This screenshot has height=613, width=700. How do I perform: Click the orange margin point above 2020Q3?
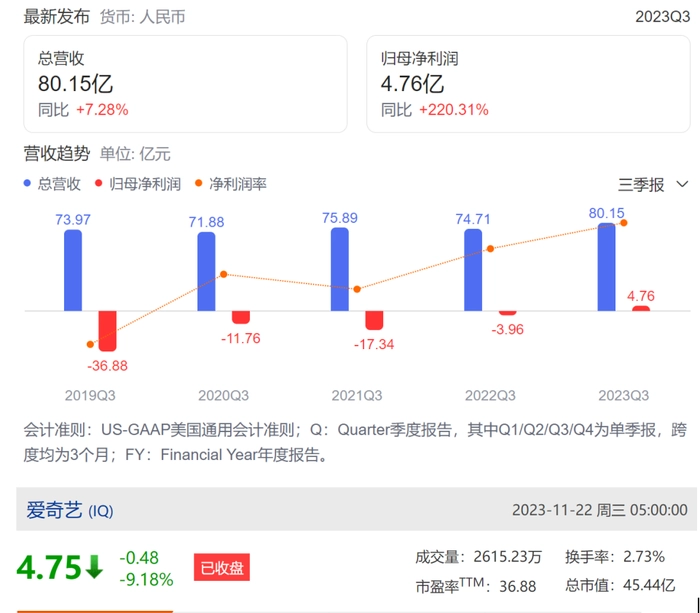pyautogui.click(x=224, y=274)
